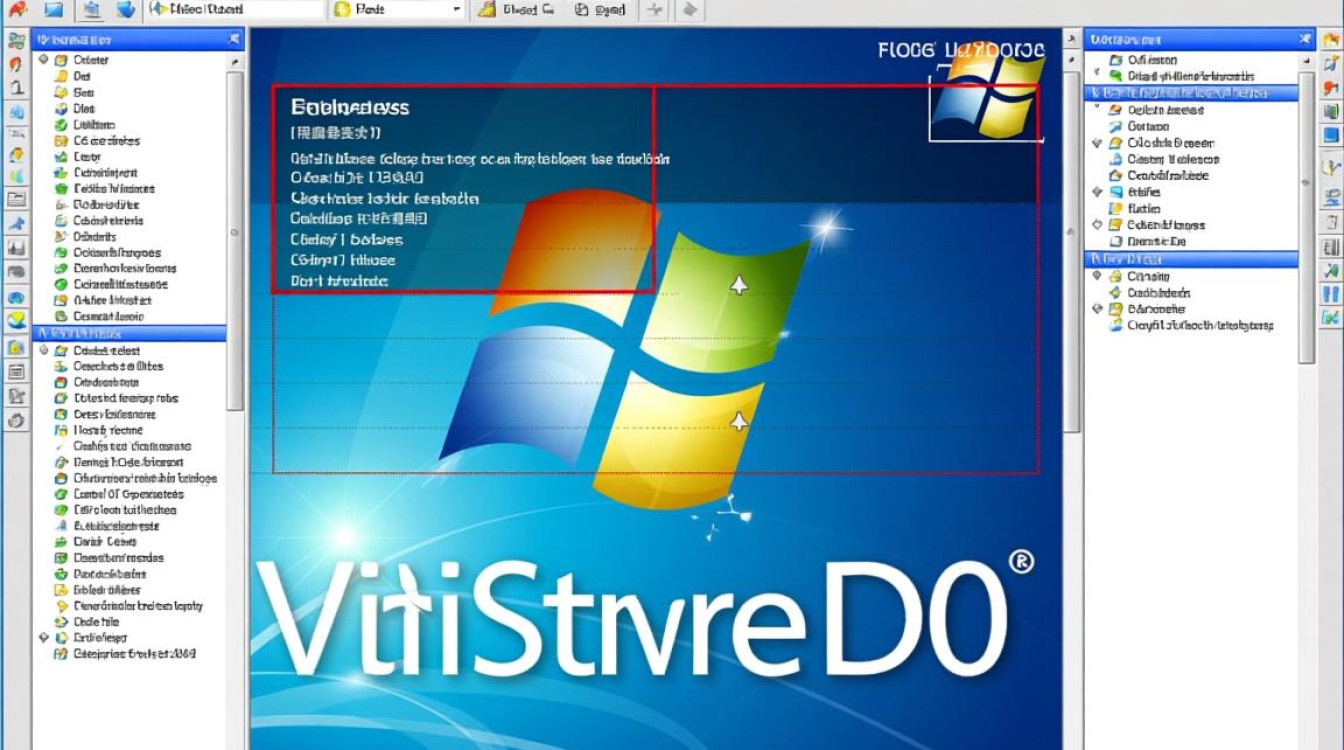Click the blue shield icon in the top toolbar
The image size is (1344, 750).
(125, 10)
